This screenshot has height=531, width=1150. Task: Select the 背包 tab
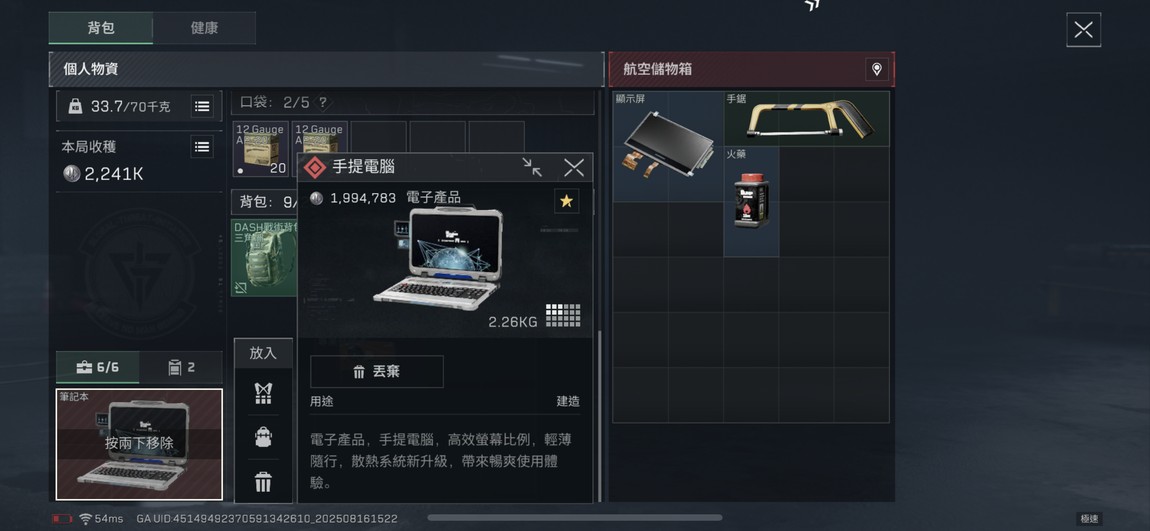coord(101,28)
